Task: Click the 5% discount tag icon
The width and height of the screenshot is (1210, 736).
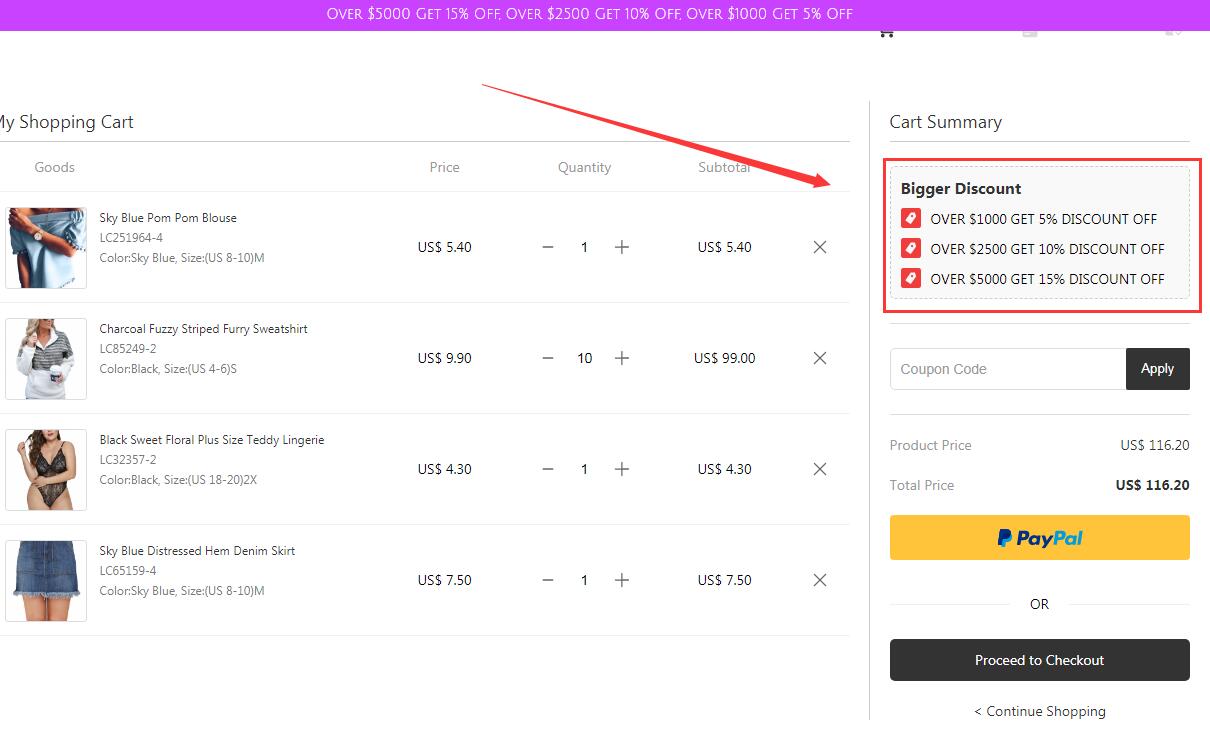Action: pos(910,219)
